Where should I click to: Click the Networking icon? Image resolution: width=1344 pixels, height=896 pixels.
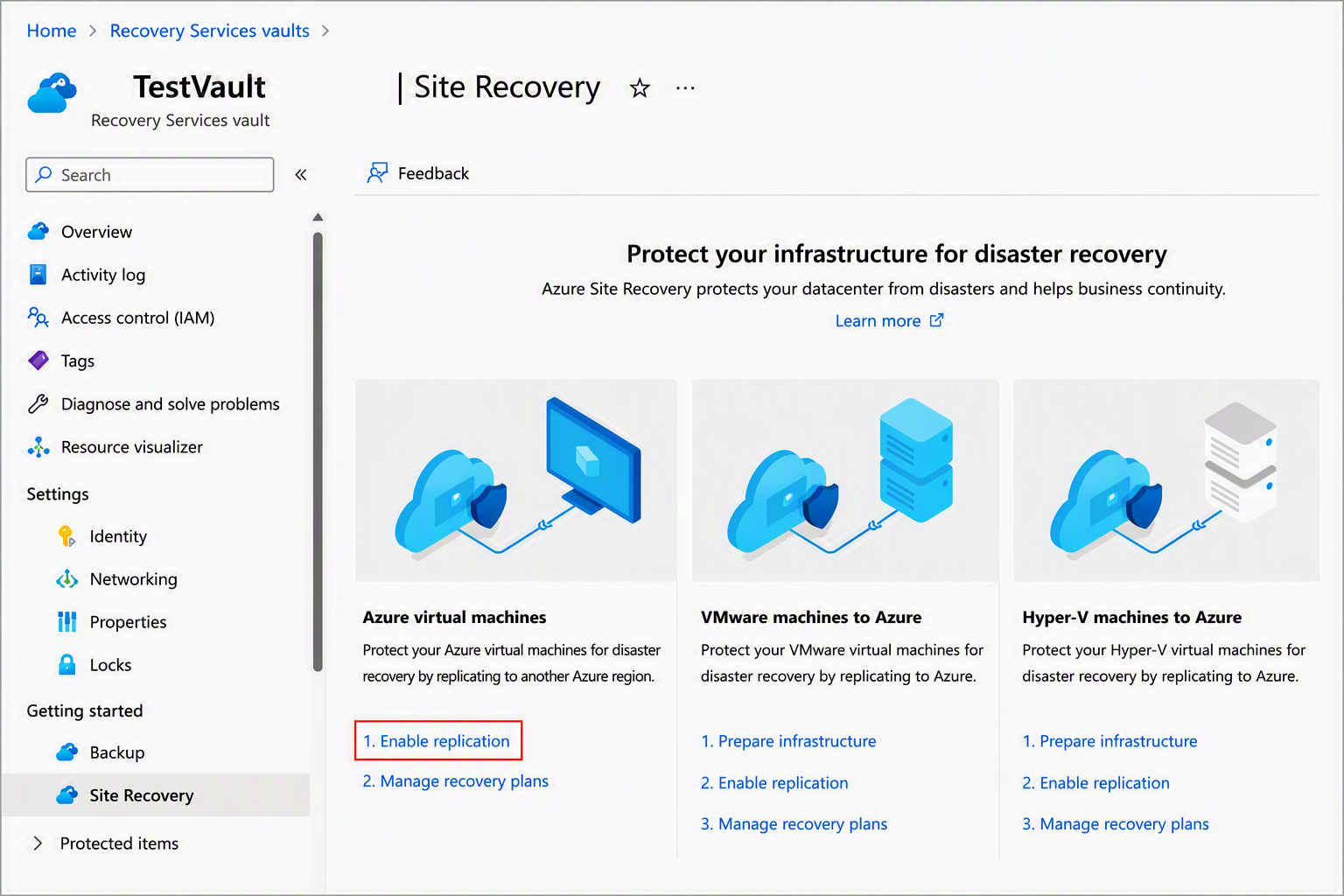point(66,579)
